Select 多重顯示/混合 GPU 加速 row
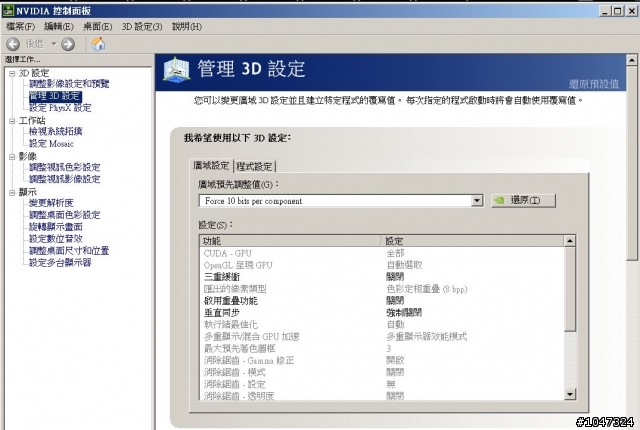The image size is (640, 430). pos(382,337)
